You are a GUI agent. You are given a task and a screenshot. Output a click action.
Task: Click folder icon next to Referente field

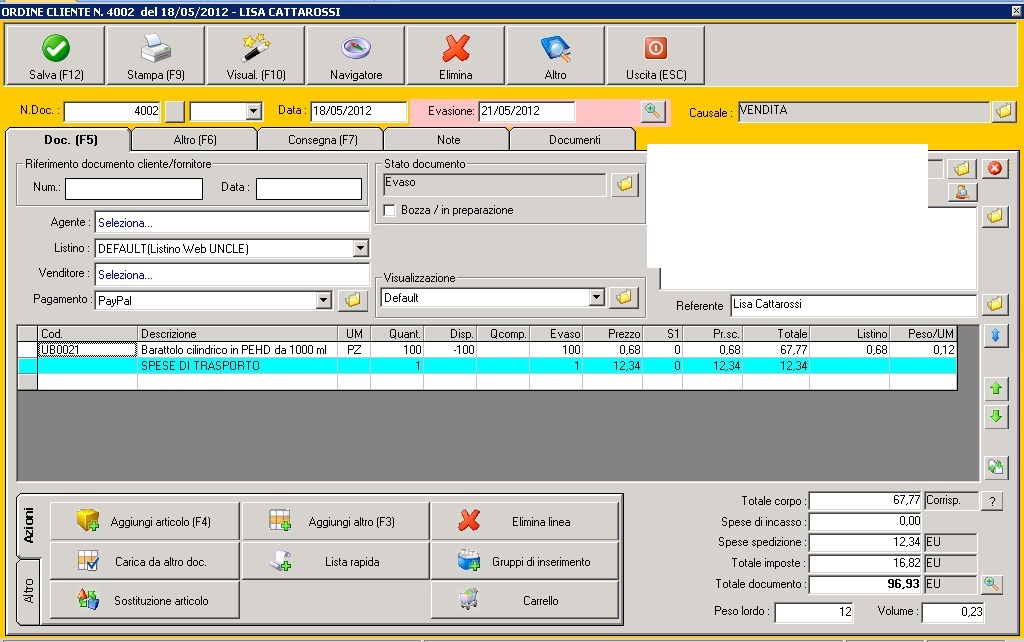pyautogui.click(x=995, y=304)
